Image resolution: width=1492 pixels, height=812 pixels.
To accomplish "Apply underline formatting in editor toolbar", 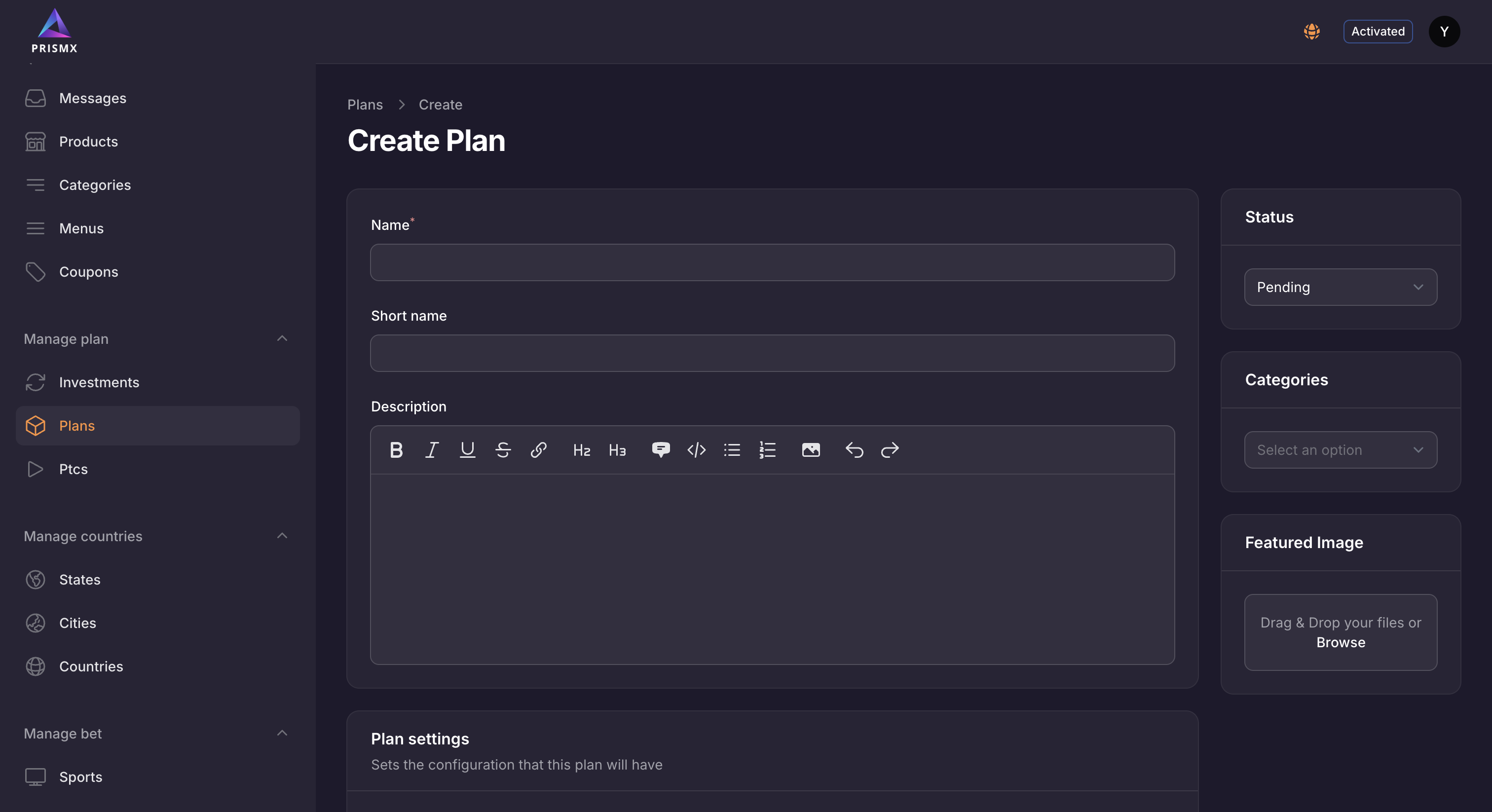I will [467, 450].
